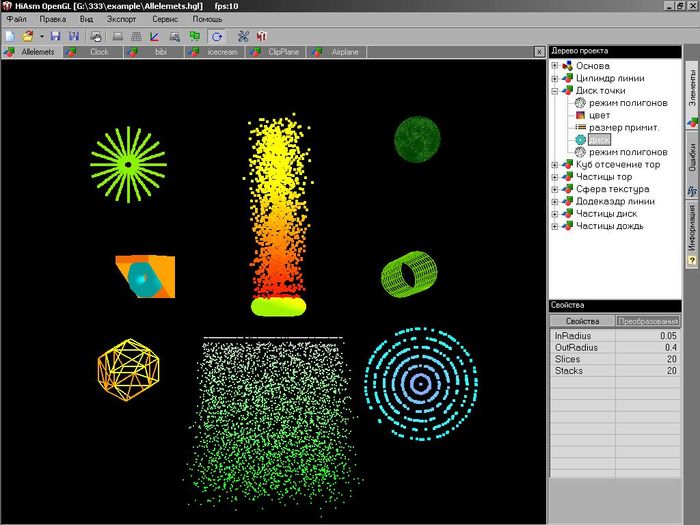Switch to the icecream tab

(221, 52)
